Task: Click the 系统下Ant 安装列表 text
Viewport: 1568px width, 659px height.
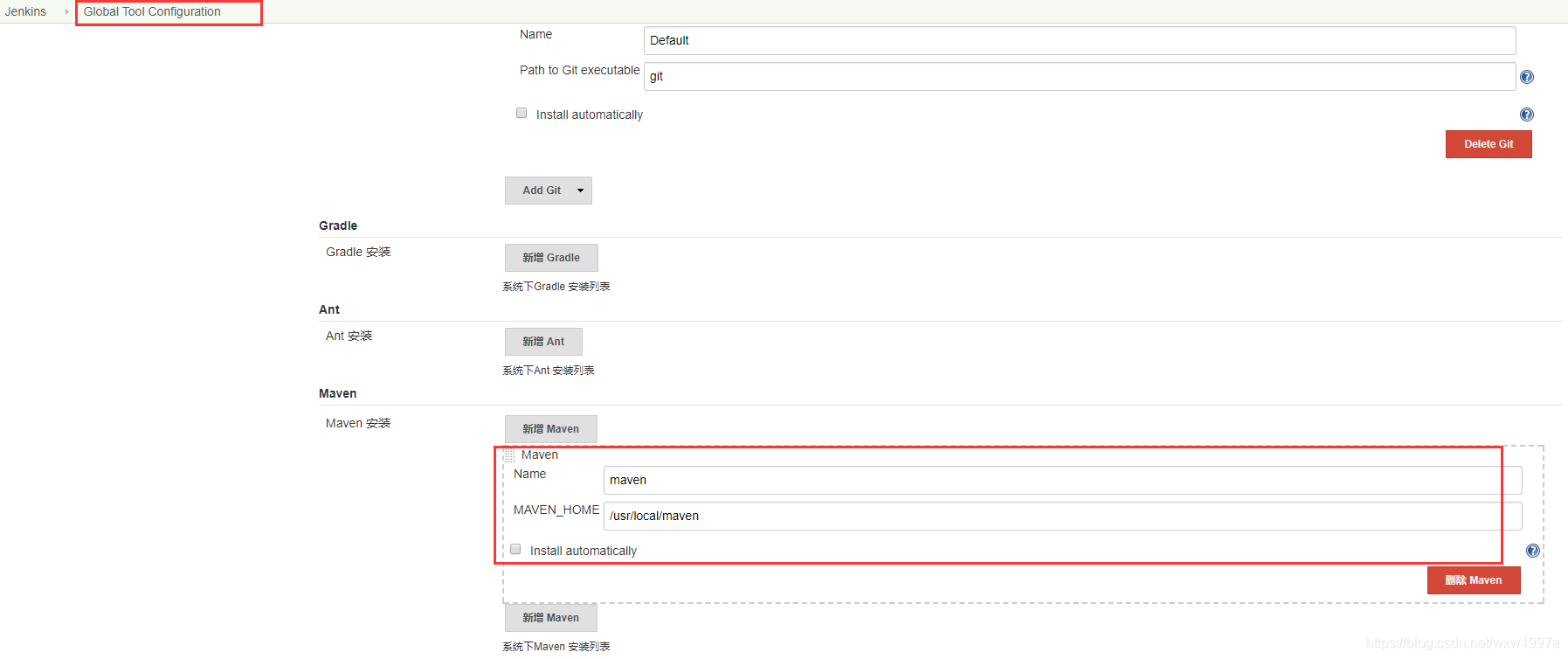Action: click(549, 371)
